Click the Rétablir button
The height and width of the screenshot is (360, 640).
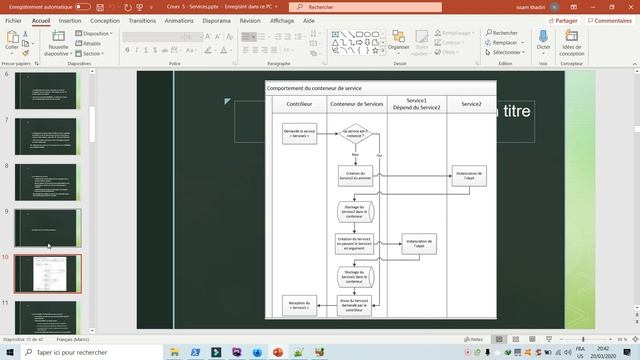tap(88, 43)
